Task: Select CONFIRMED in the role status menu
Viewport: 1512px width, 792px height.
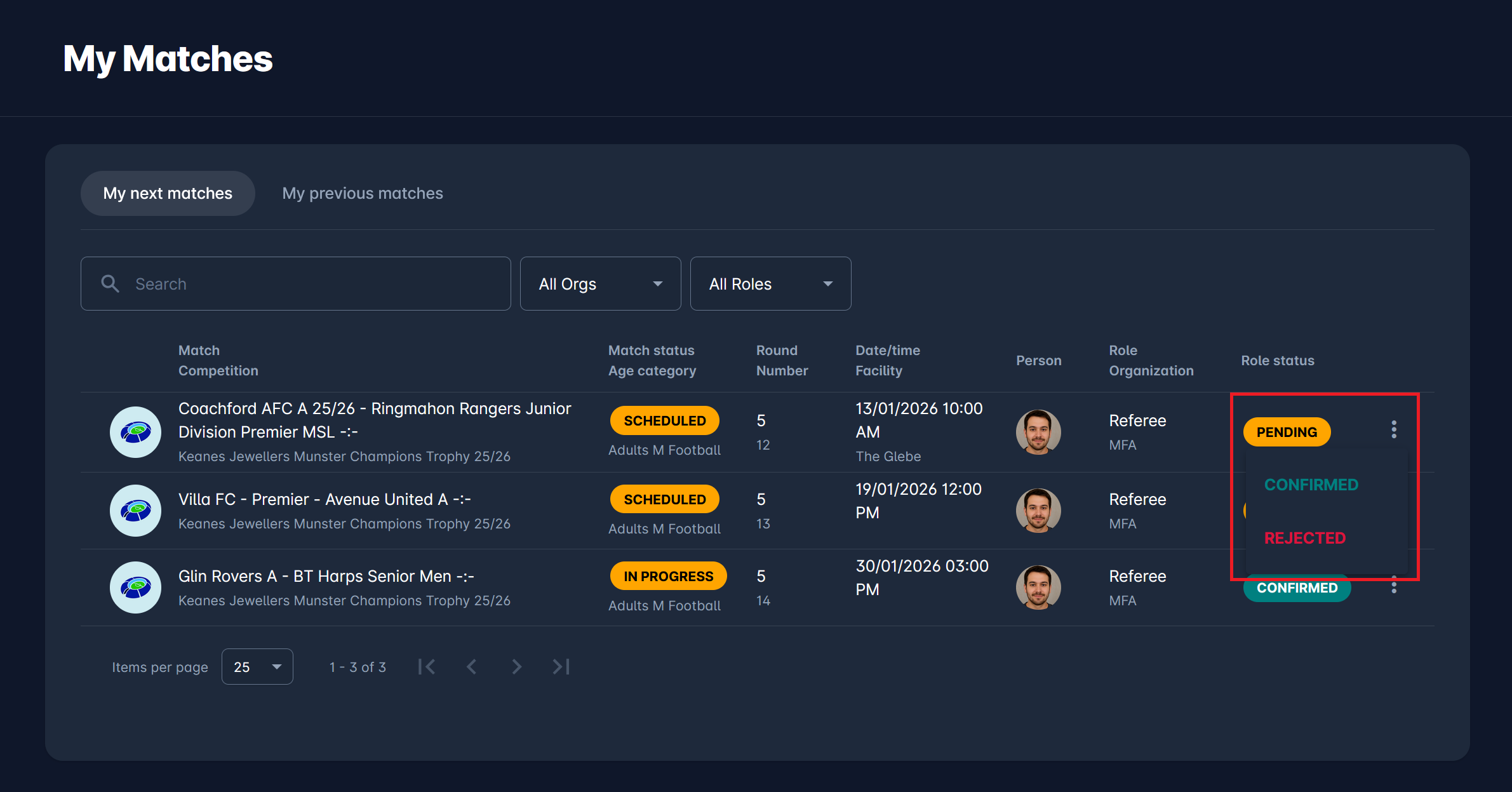Action: tap(1311, 485)
